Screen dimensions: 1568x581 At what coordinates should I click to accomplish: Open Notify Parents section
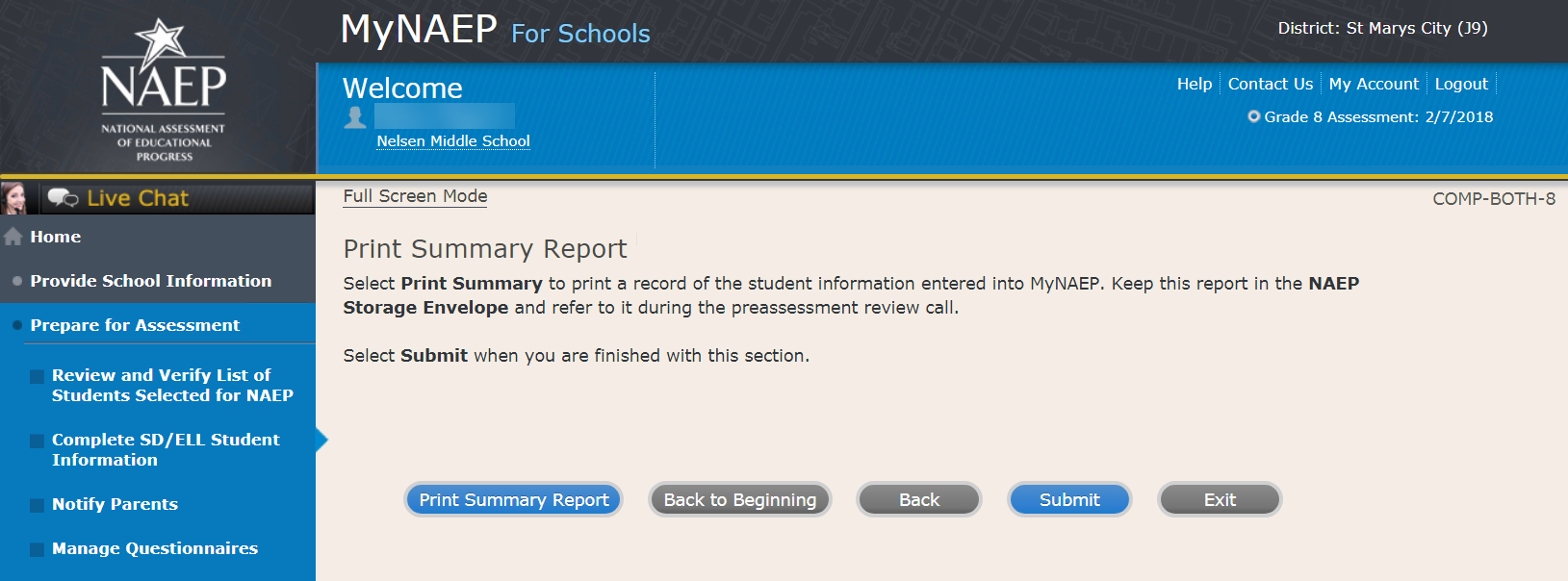tap(115, 504)
